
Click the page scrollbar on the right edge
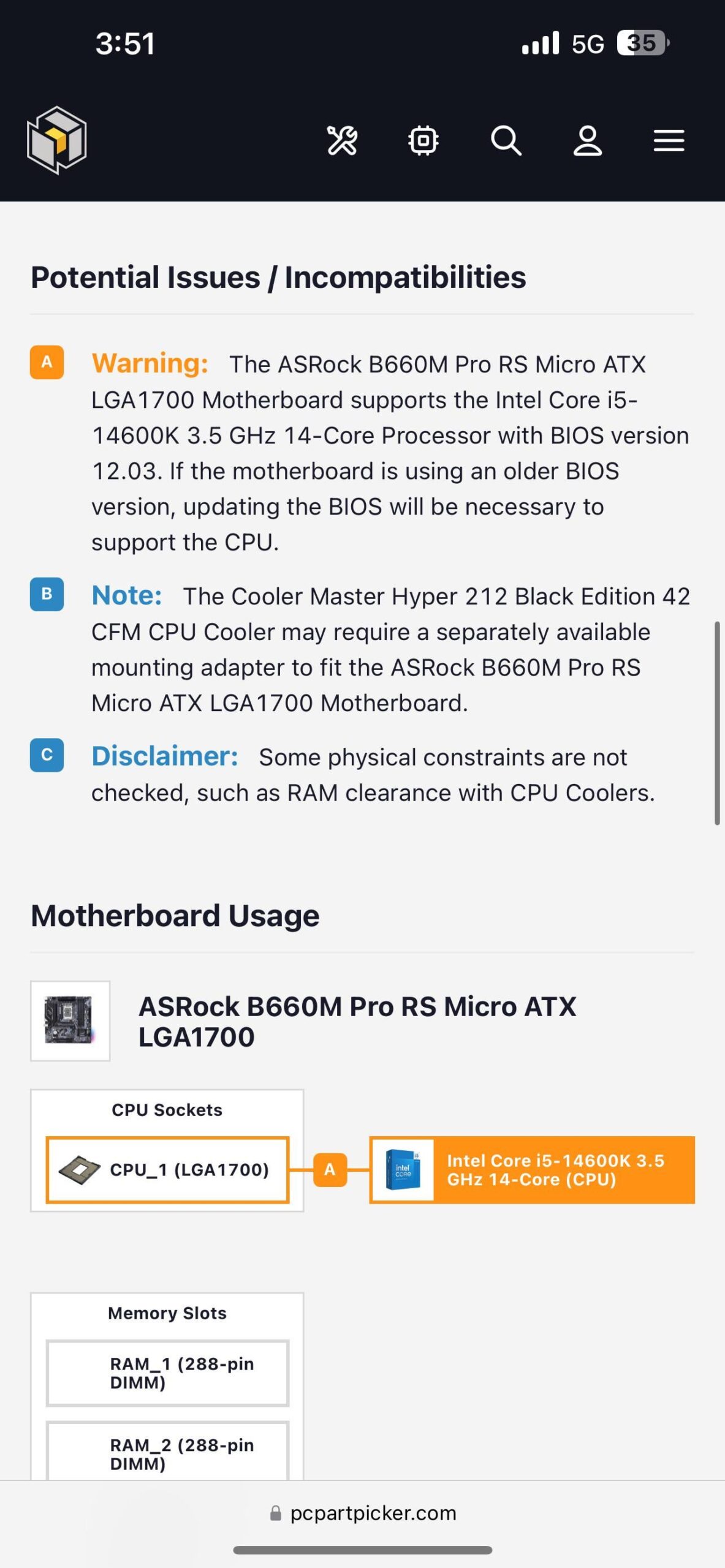pos(716,723)
